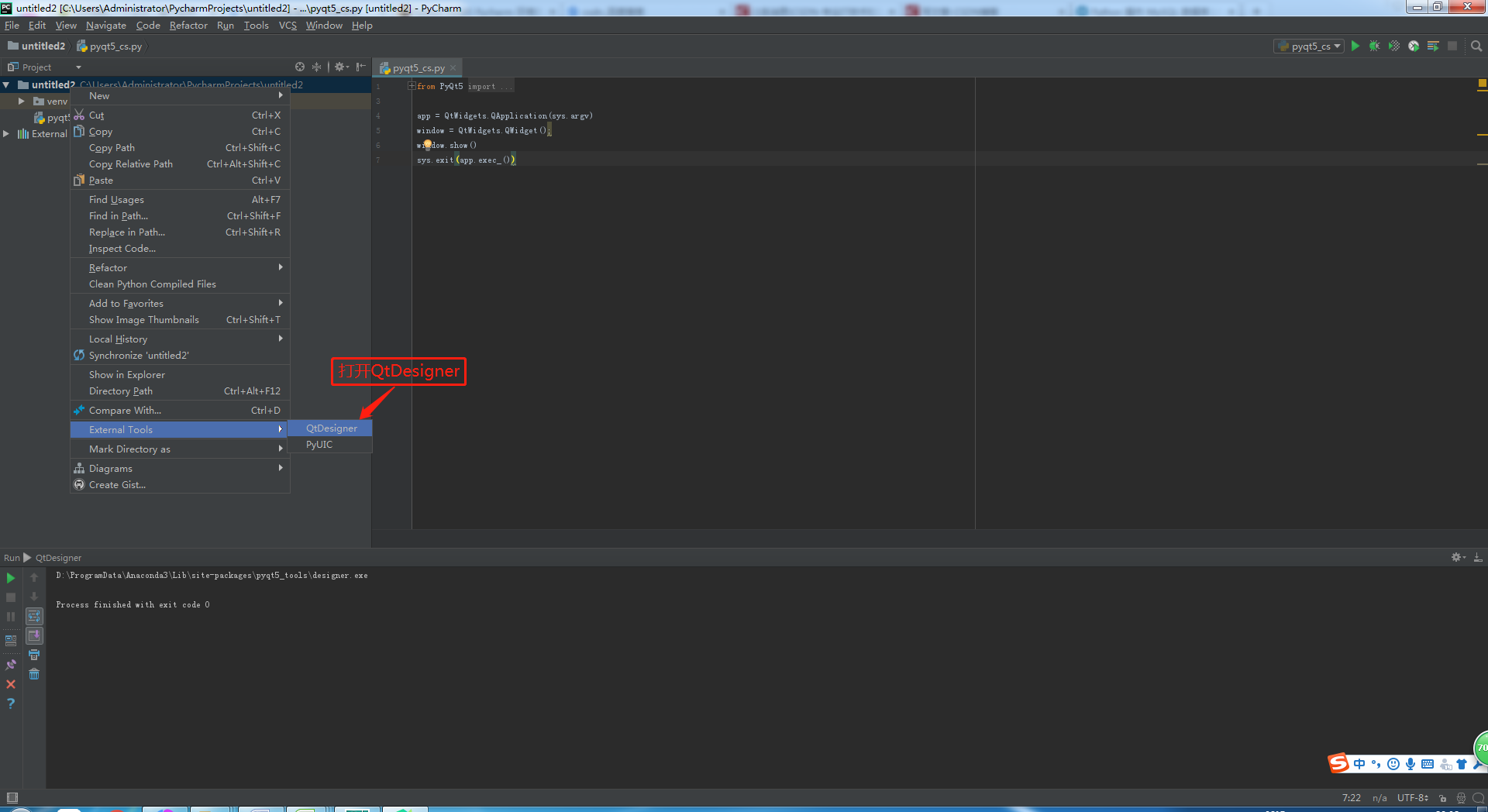Open the VCS menu
1488x812 pixels.
[x=288, y=26]
